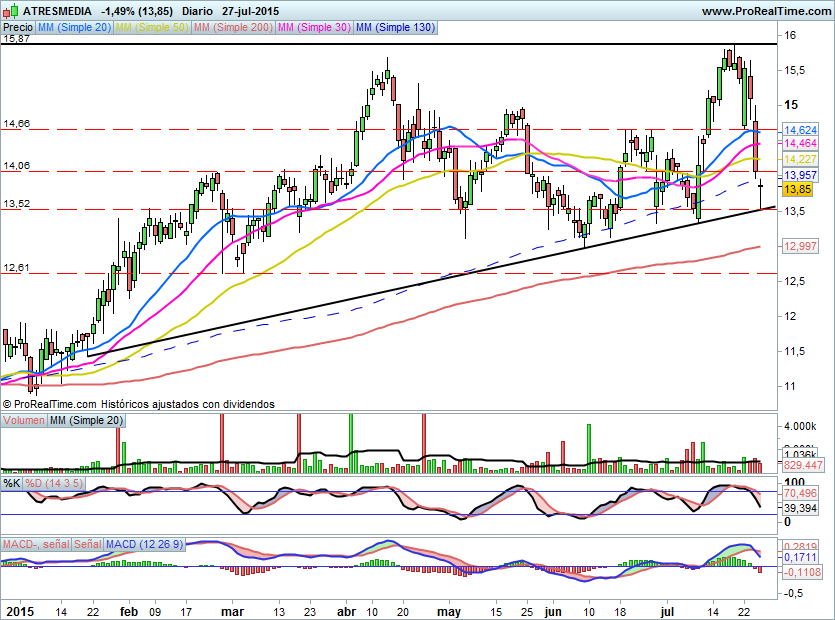Click the Diario timeframe text

[x=197, y=11]
